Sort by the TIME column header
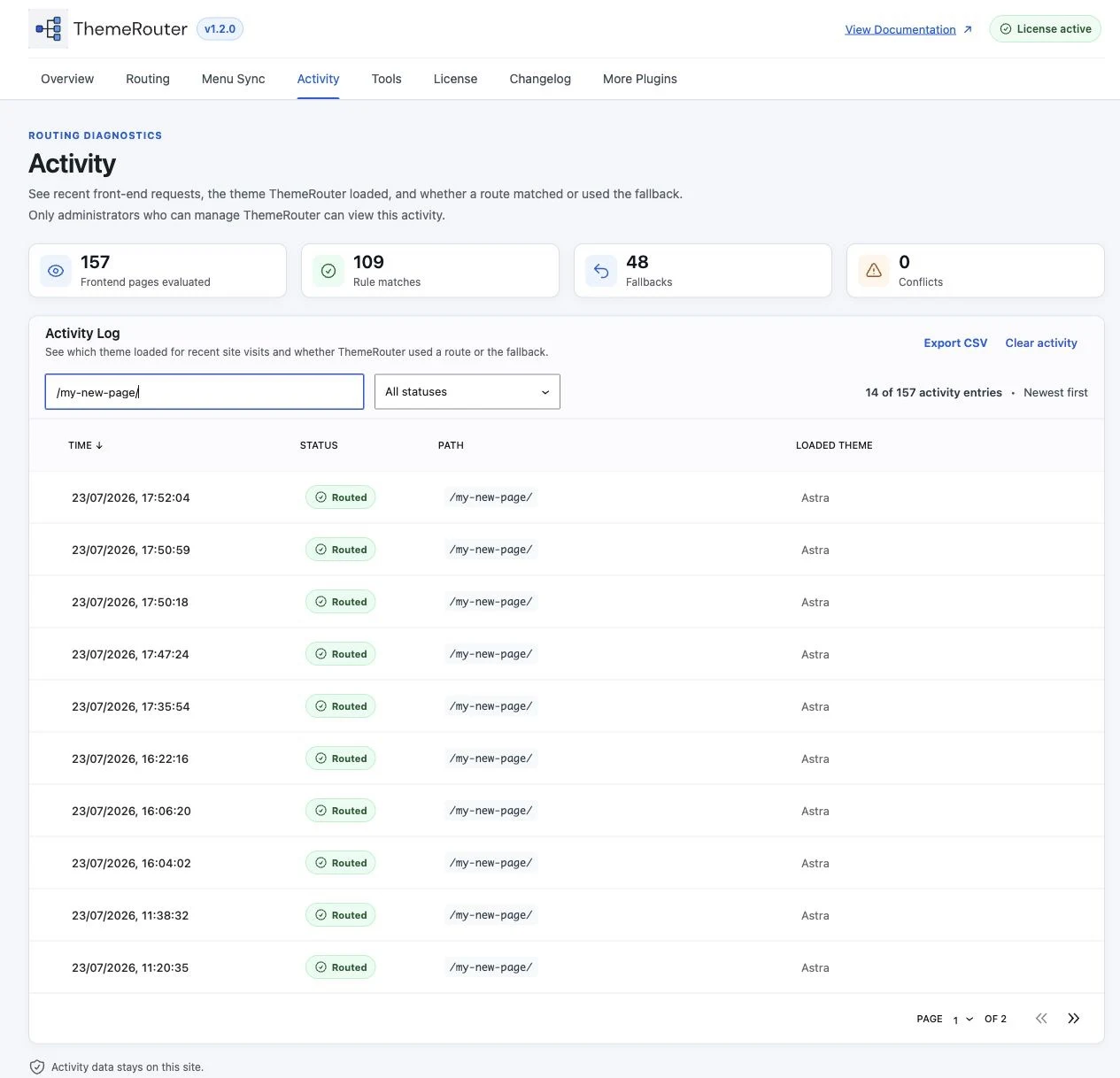Image resolution: width=1120 pixels, height=1078 pixels. [x=85, y=445]
